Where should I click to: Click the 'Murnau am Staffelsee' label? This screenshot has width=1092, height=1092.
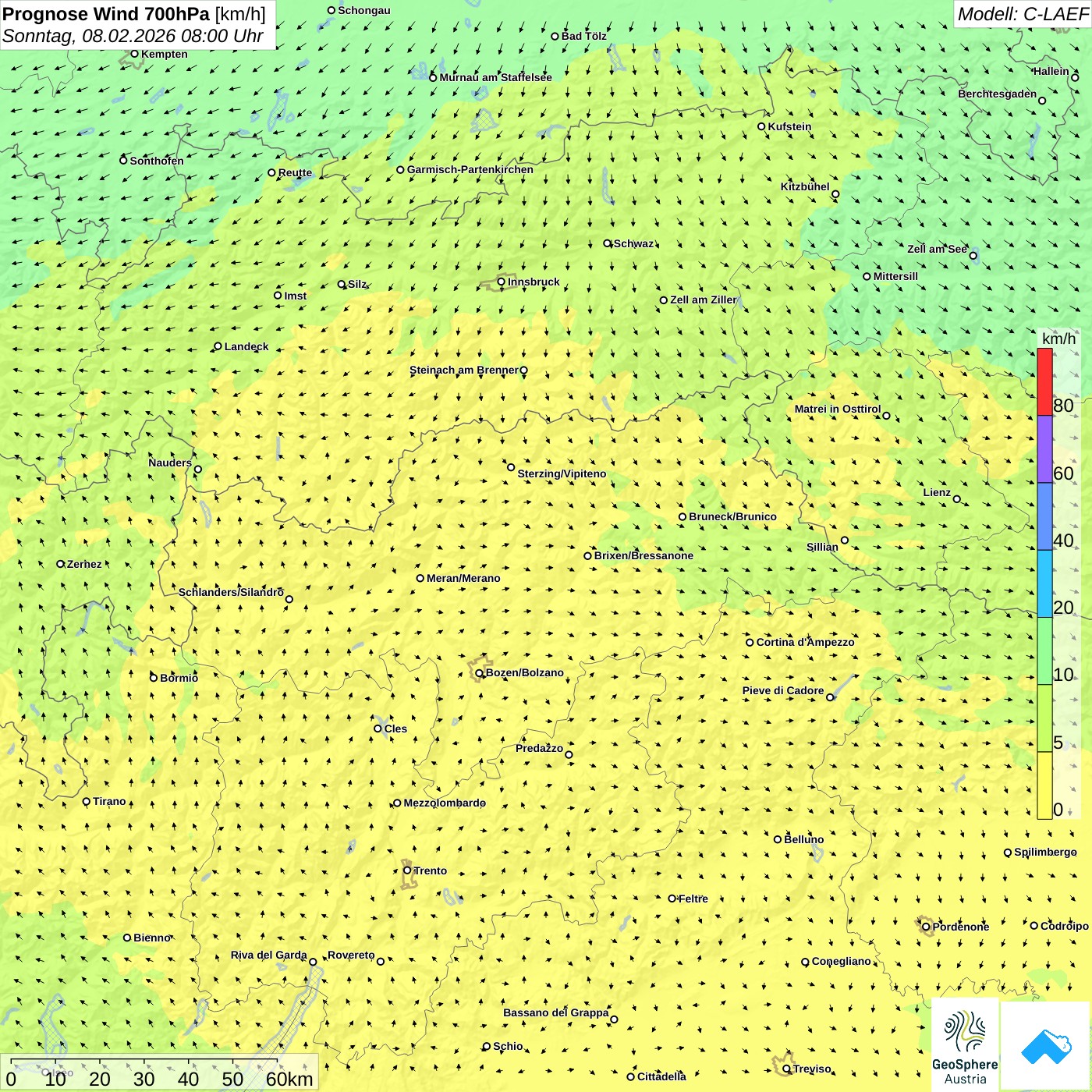coord(495,77)
